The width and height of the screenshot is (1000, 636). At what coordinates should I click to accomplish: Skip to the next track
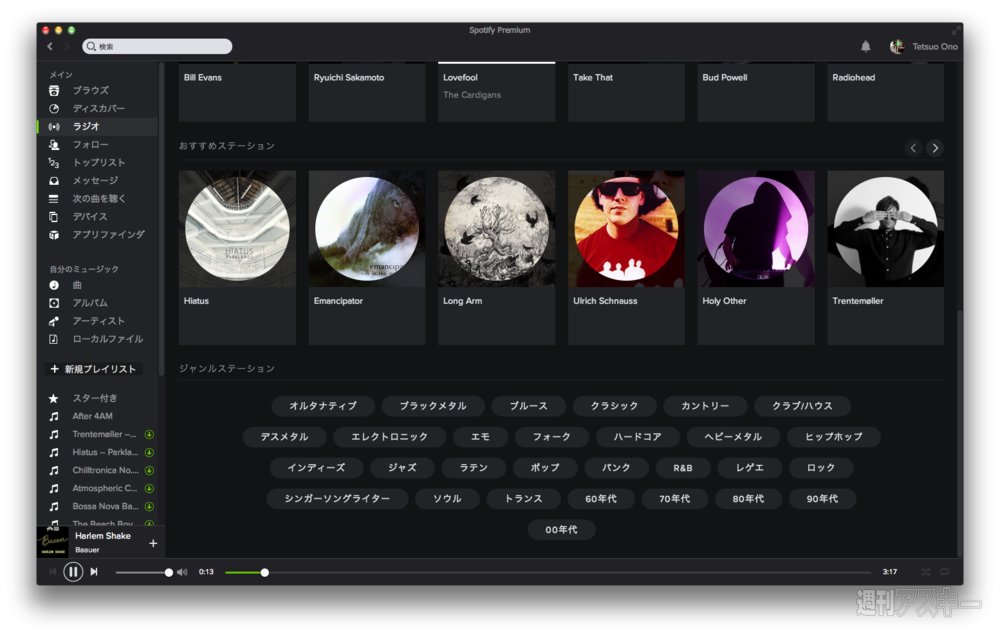coord(94,572)
